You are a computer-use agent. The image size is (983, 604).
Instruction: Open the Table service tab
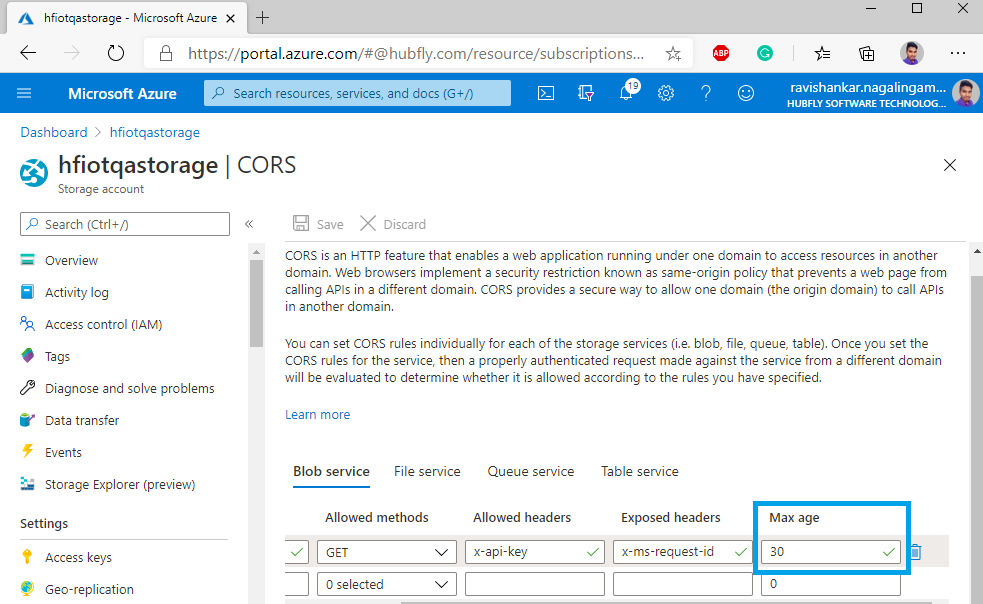[x=640, y=471]
